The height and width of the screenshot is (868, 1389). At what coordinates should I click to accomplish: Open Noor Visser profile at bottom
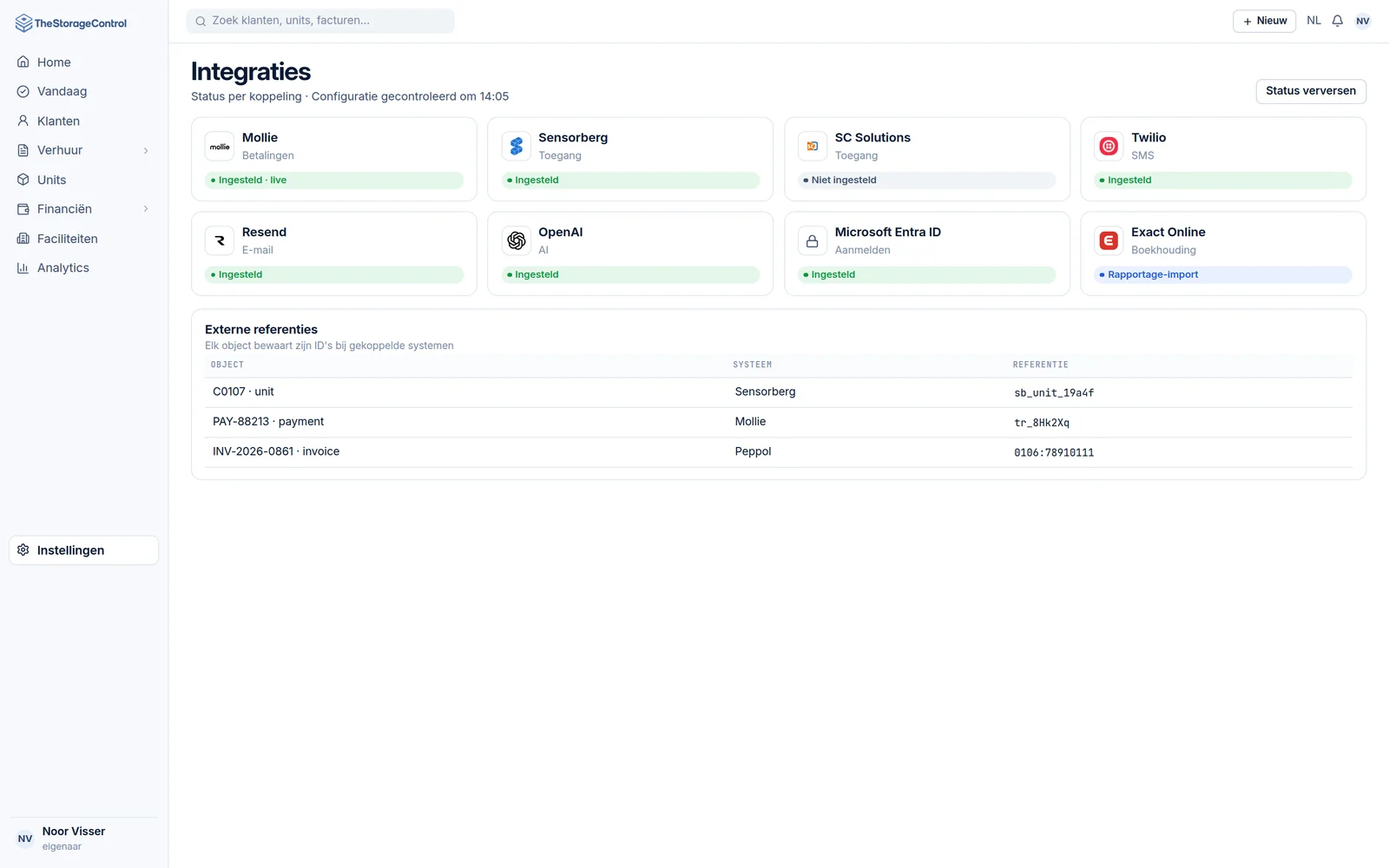coord(84,838)
